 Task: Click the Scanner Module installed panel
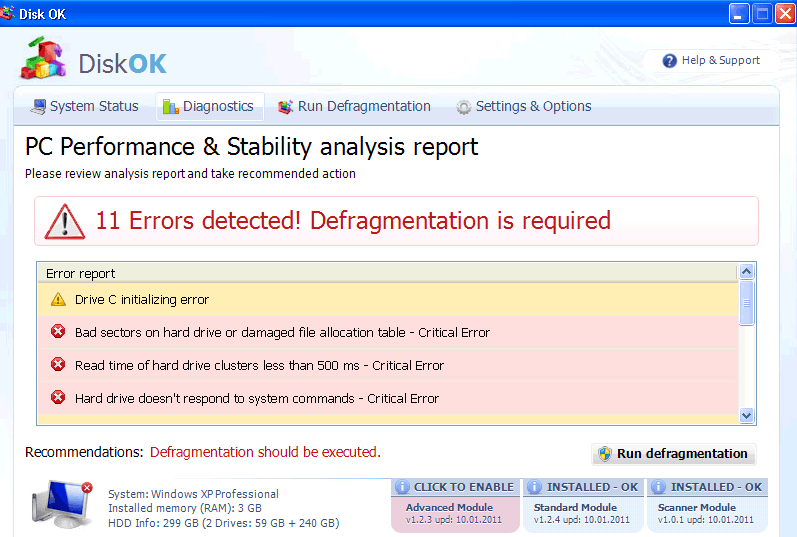point(707,506)
